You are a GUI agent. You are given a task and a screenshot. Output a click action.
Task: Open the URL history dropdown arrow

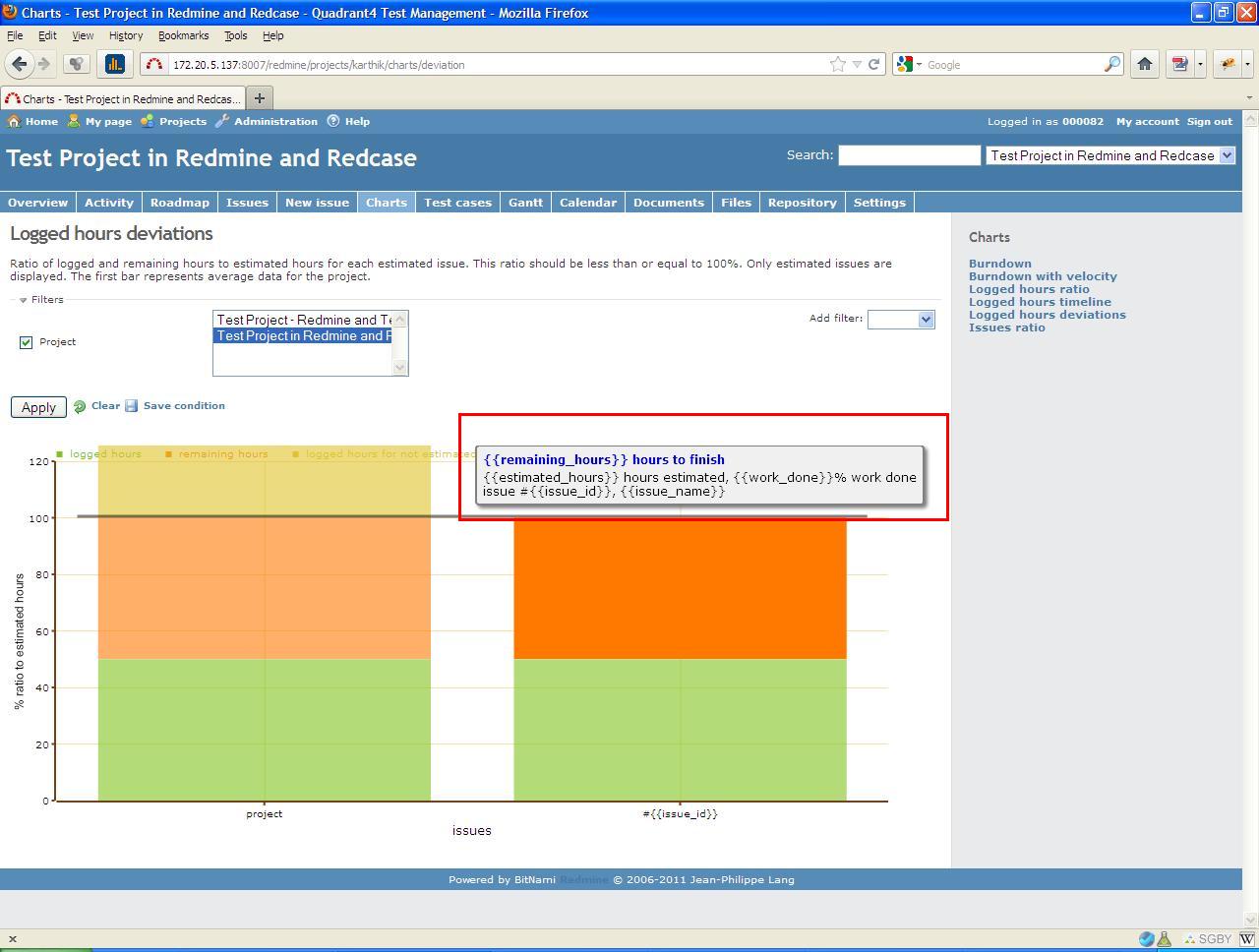(x=857, y=65)
